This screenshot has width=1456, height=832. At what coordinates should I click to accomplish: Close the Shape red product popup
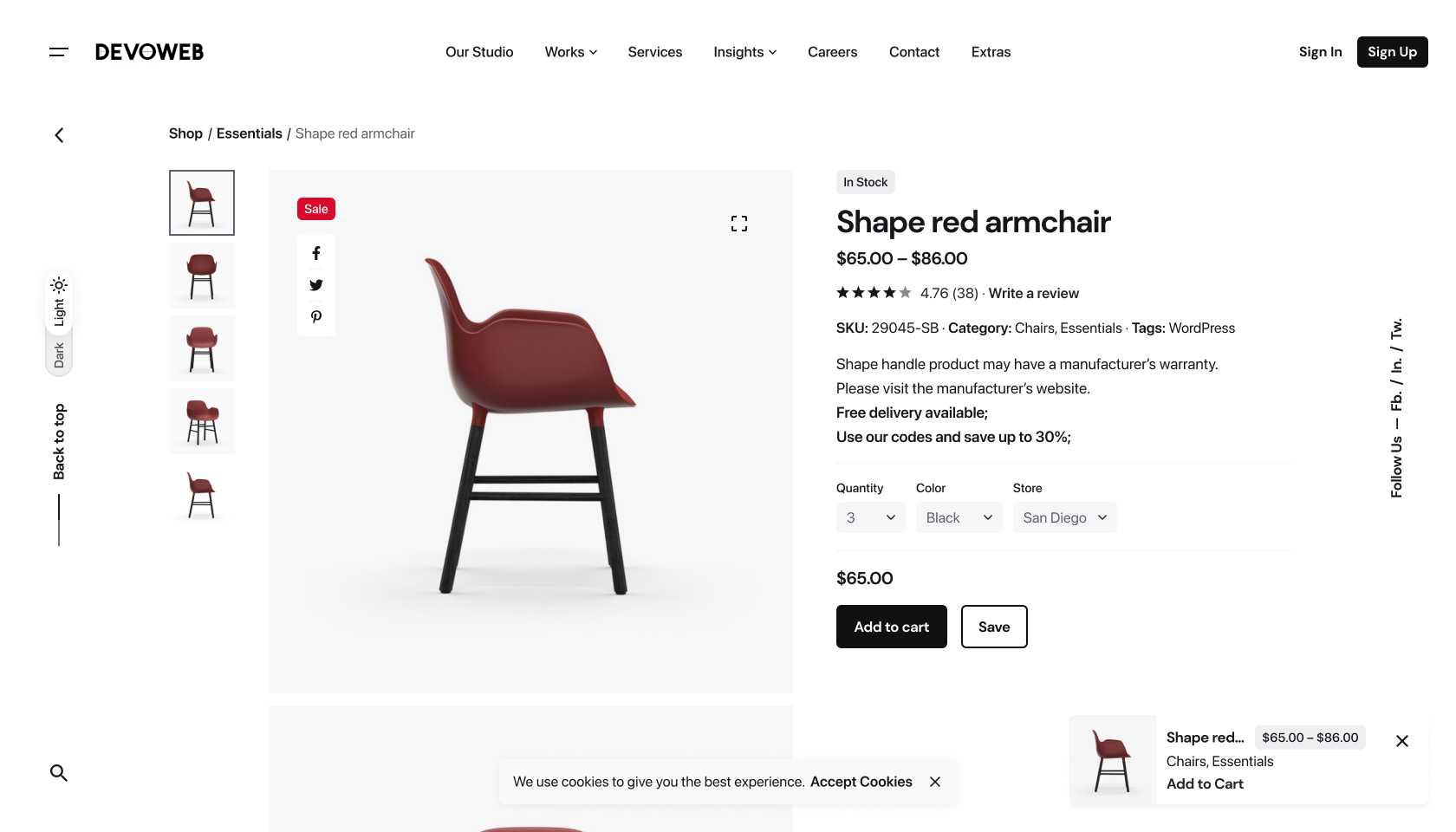click(1402, 741)
